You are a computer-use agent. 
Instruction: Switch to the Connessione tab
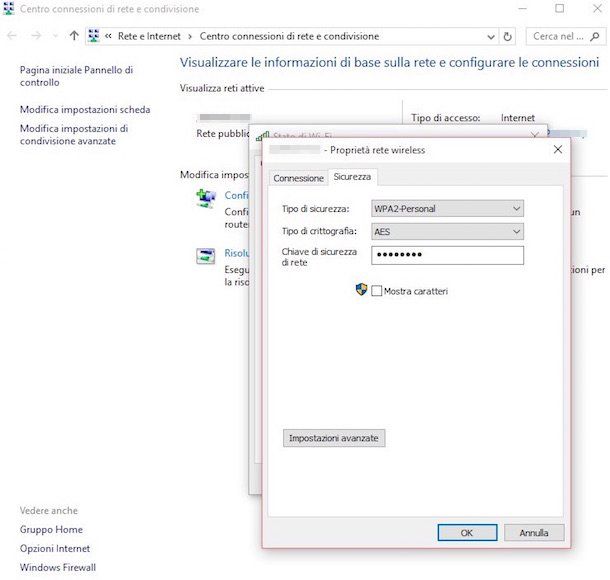pyautogui.click(x=298, y=178)
